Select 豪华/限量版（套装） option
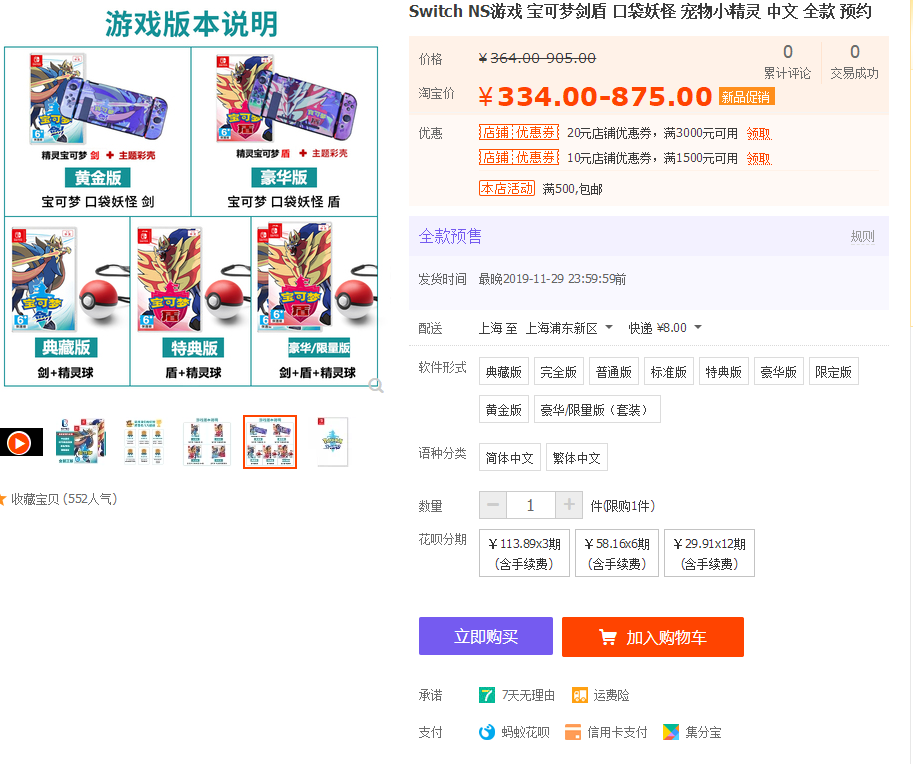 pos(597,409)
